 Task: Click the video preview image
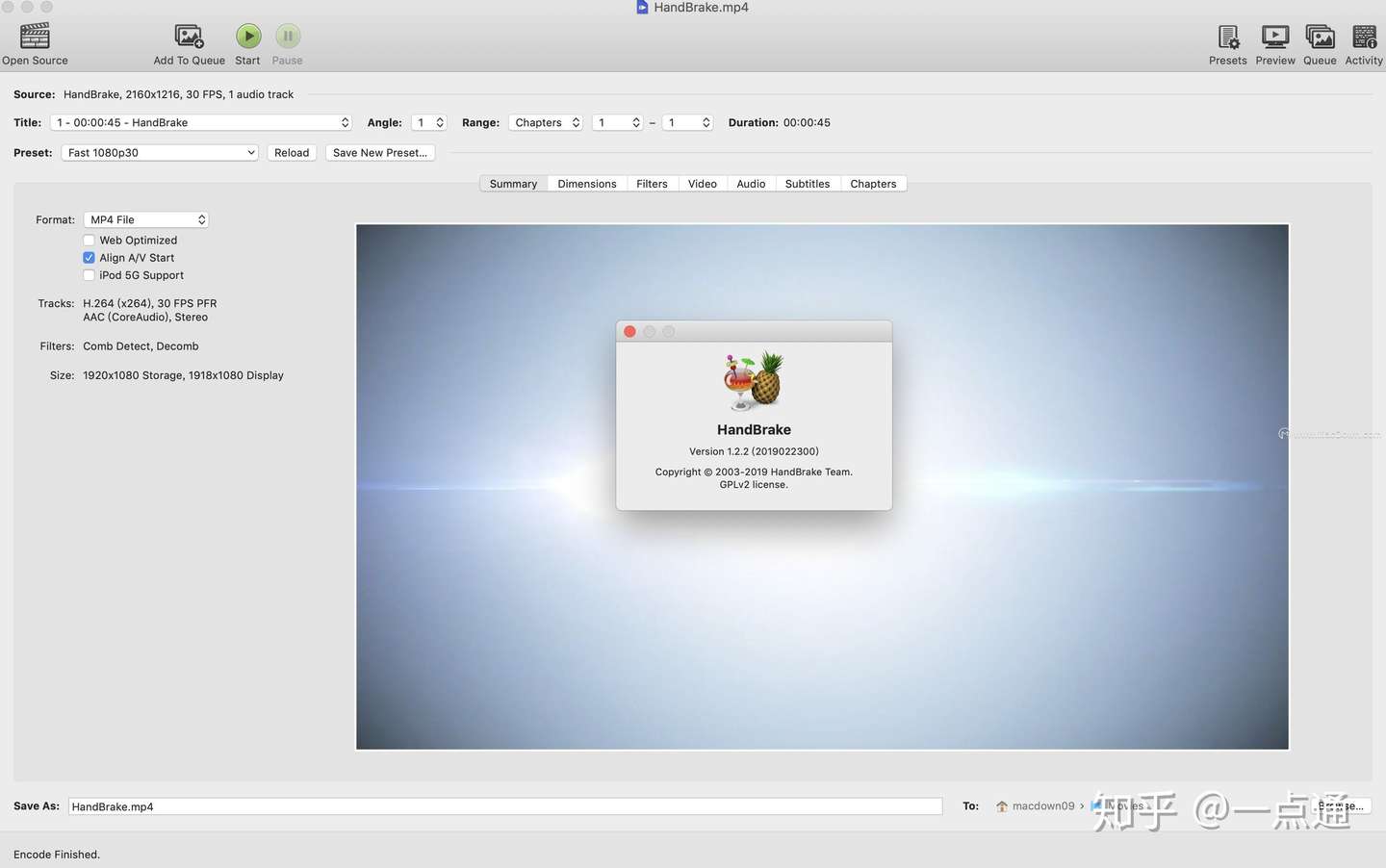coord(822,487)
